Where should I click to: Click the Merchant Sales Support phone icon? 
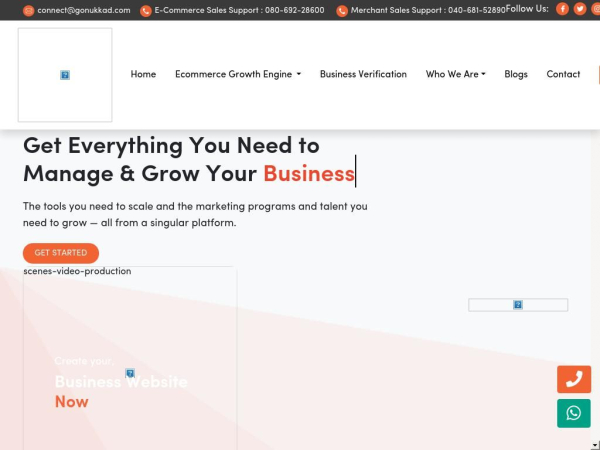tap(342, 11)
